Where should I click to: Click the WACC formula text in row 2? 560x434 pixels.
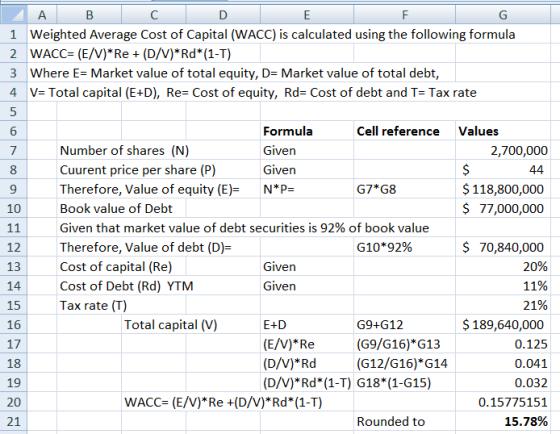click(130, 54)
